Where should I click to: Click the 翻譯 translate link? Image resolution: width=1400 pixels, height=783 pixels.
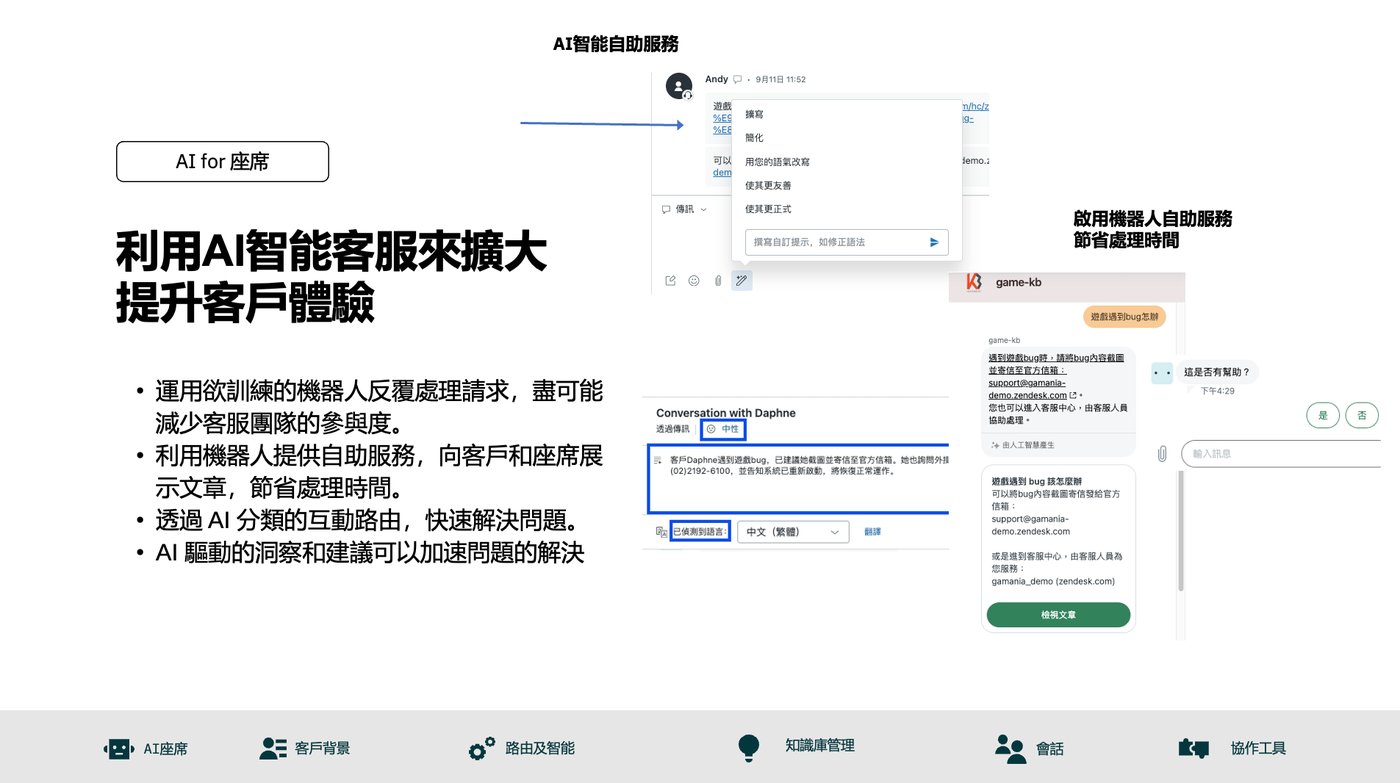873,532
